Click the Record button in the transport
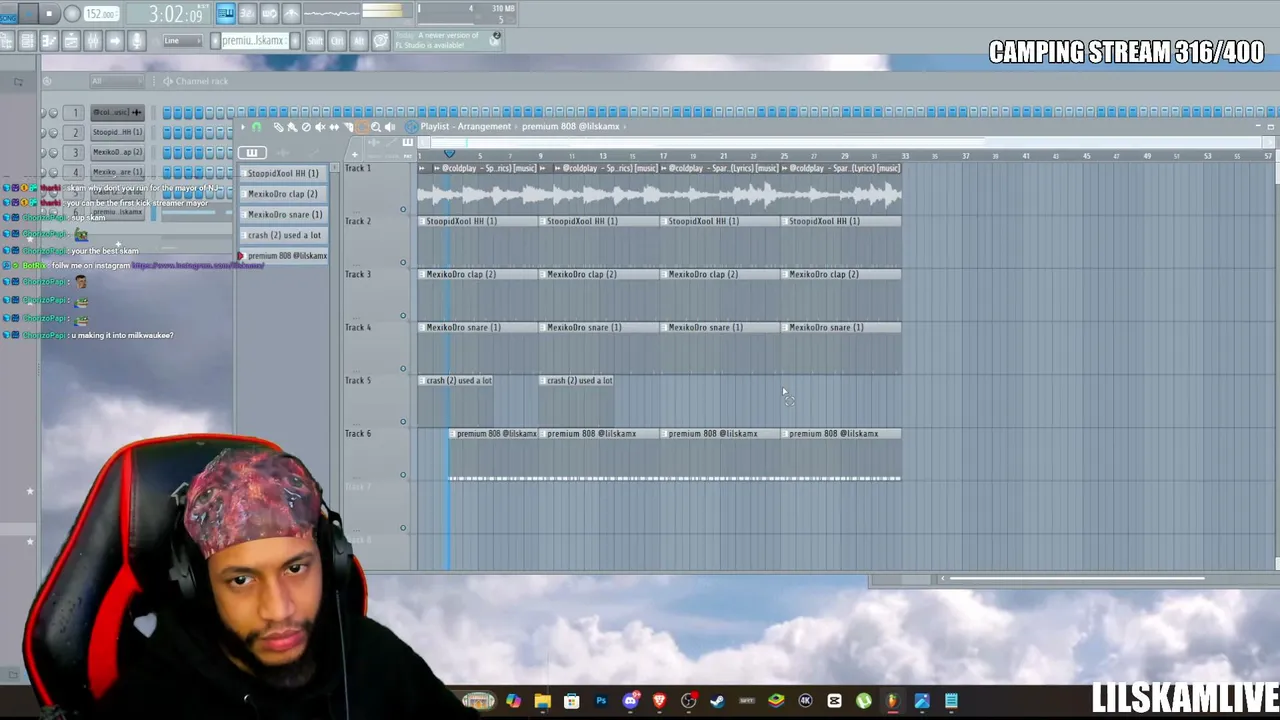Viewport: 1280px width, 720px height. [x=72, y=14]
